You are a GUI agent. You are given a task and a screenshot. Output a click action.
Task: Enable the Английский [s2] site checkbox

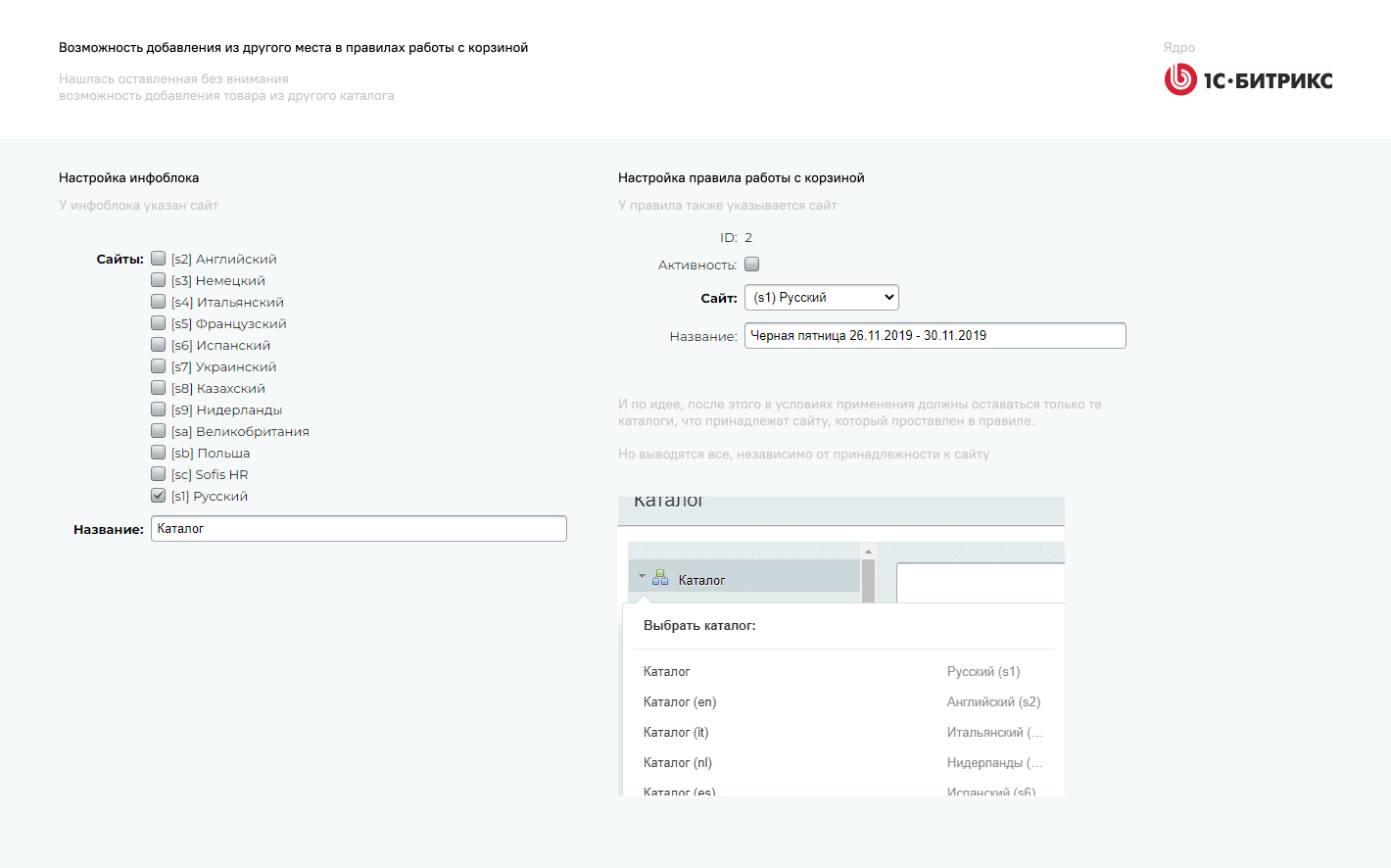point(159,259)
